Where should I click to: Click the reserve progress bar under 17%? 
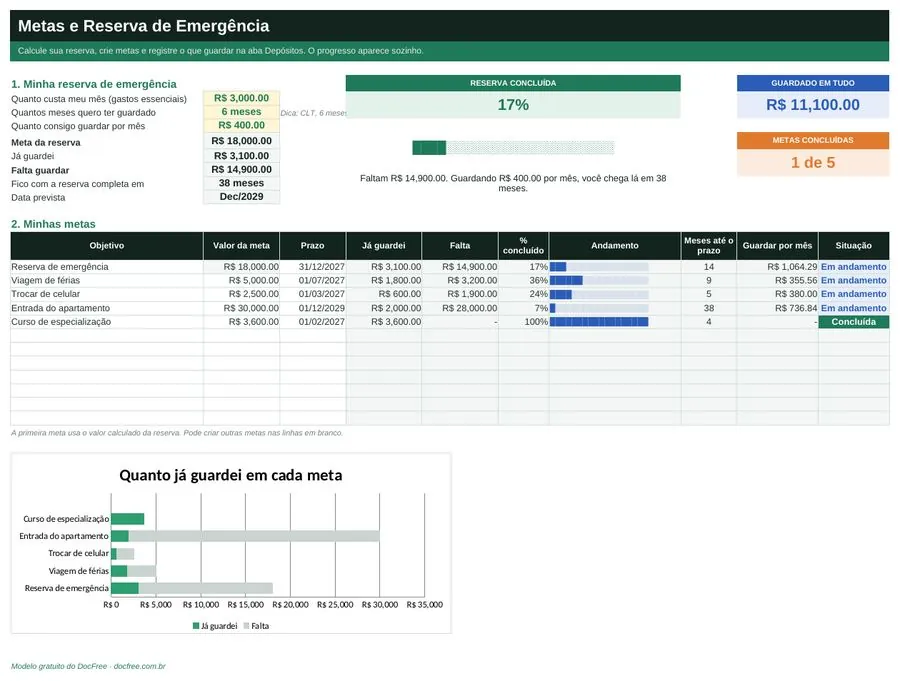[513, 148]
